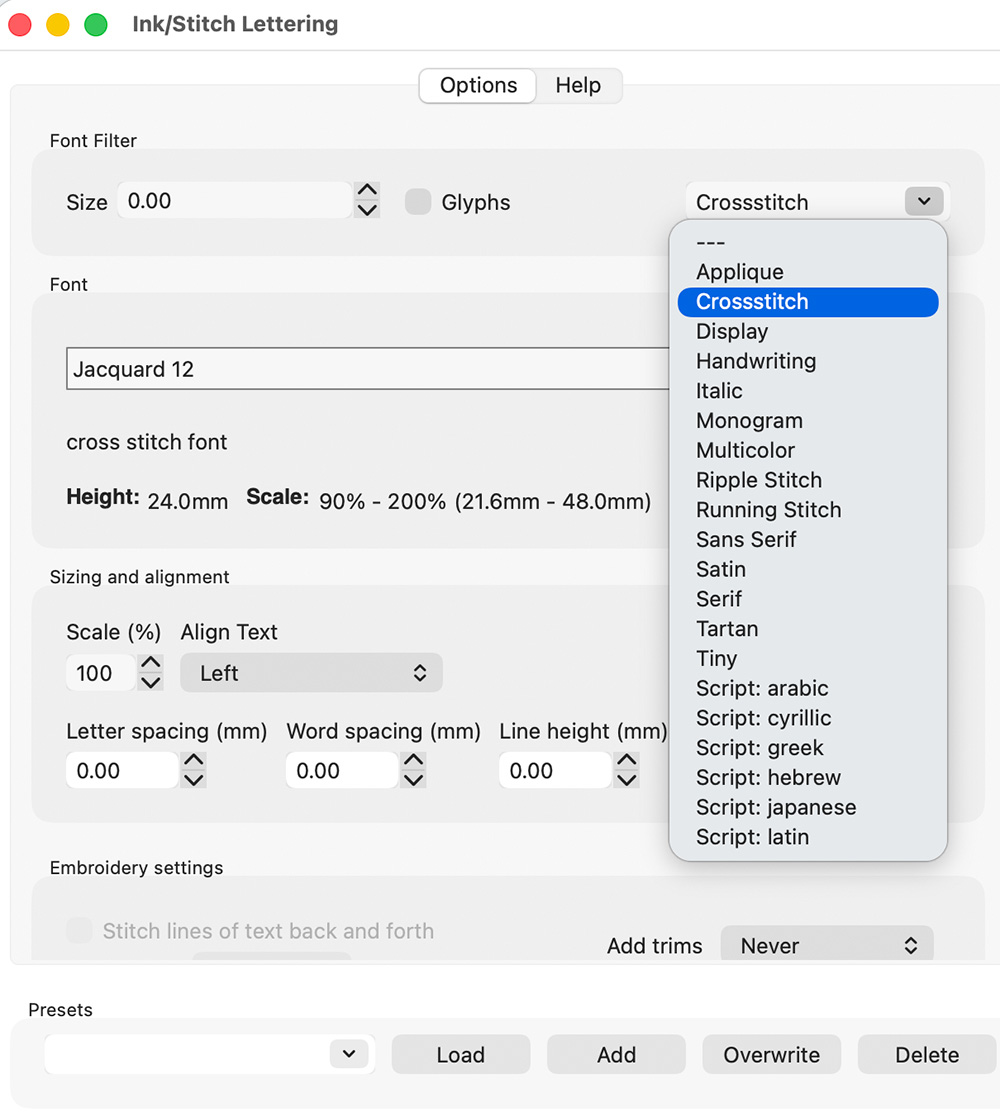Choose Script: hebrew option
1000x1117 pixels.
tap(808, 778)
